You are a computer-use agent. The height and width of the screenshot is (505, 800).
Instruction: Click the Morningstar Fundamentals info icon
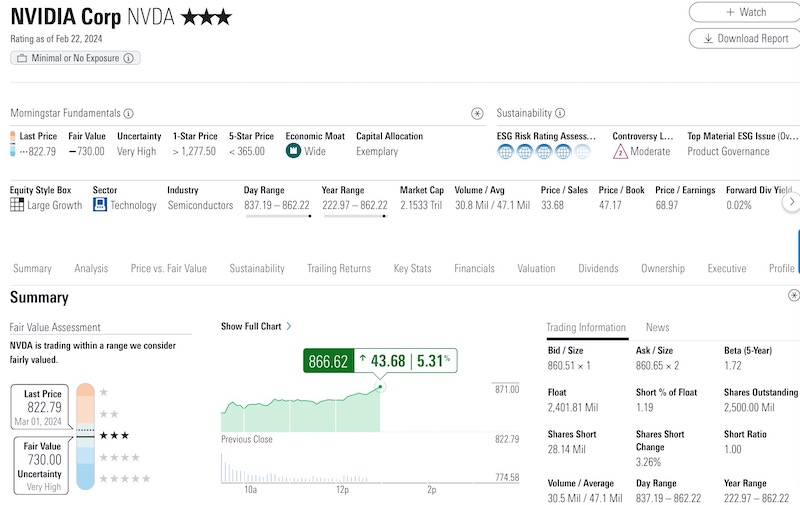(x=128, y=114)
